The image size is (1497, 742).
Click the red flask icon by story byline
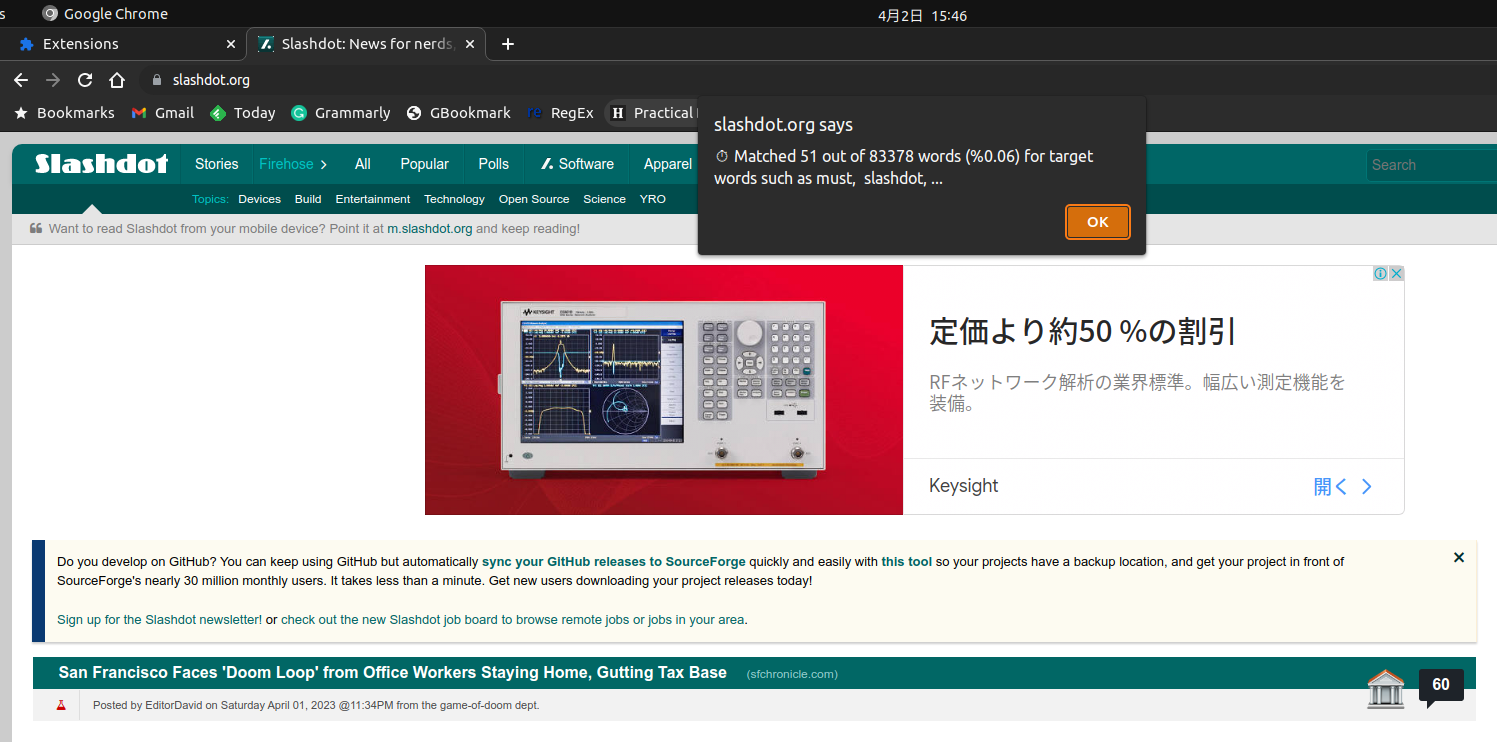pyautogui.click(x=60, y=705)
